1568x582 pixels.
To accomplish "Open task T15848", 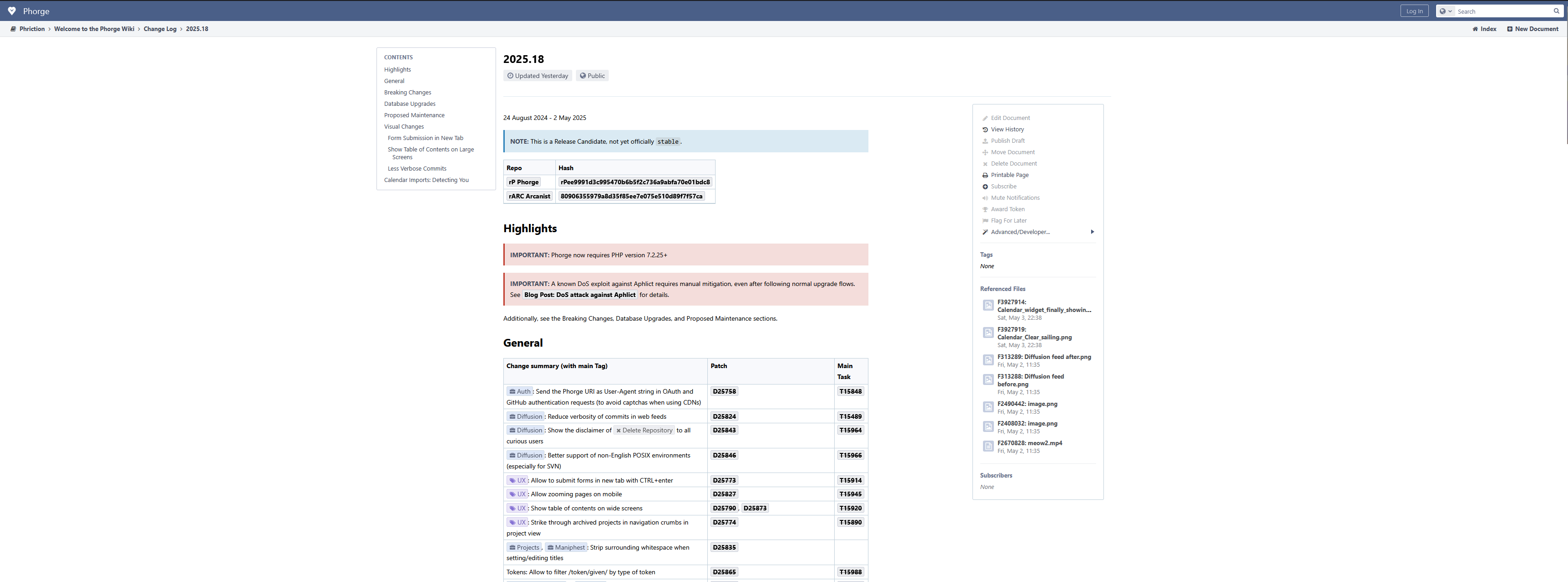I will pos(850,392).
